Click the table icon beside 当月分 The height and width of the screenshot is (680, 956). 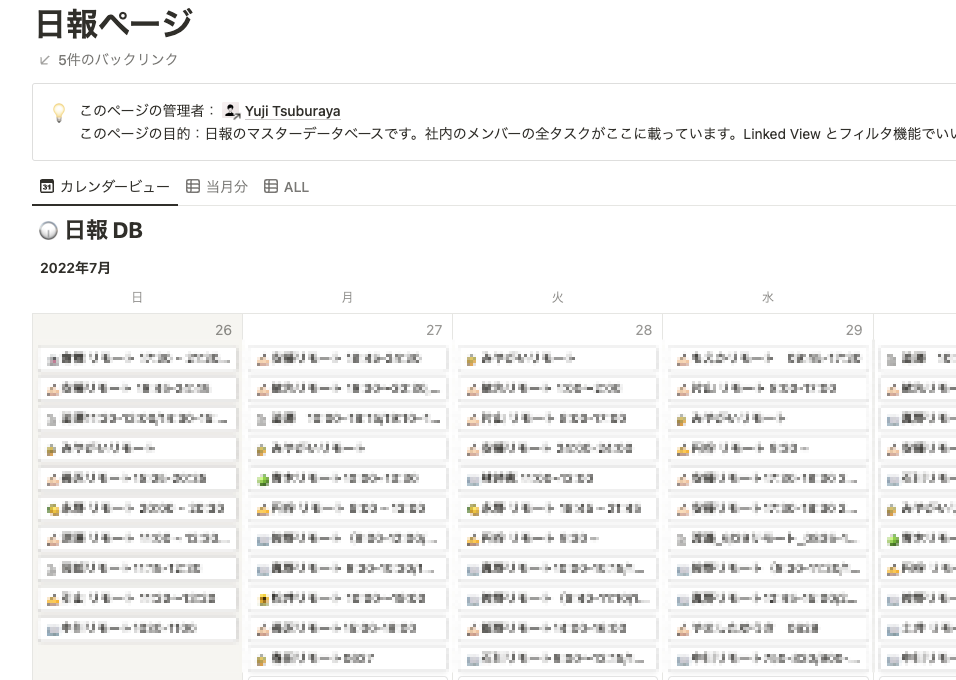point(193,186)
